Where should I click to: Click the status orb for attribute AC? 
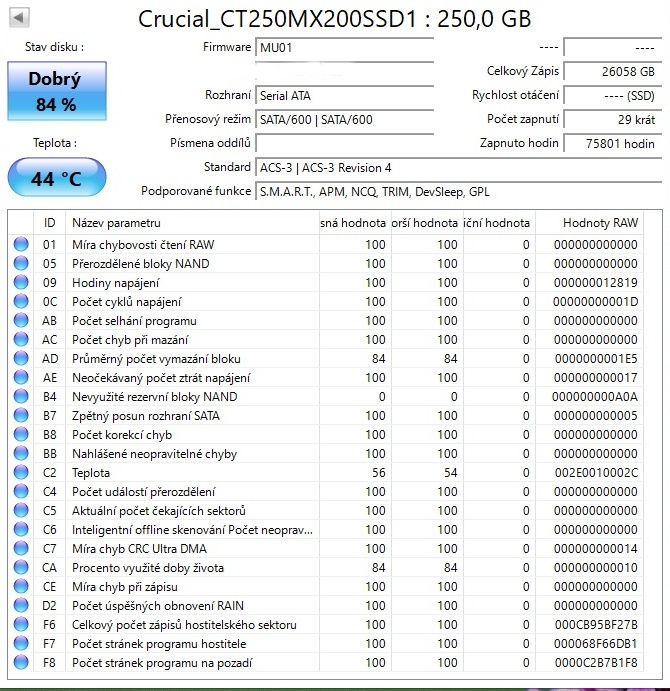click(21, 339)
